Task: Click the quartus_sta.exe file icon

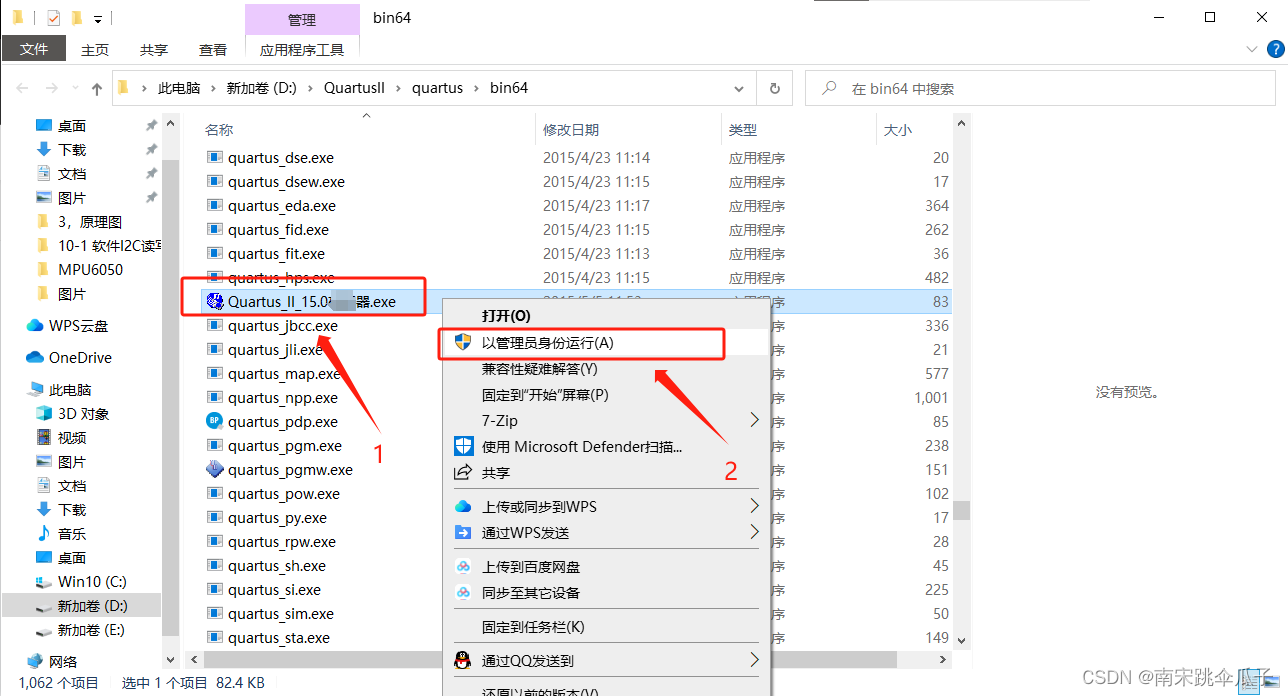Action: [214, 637]
